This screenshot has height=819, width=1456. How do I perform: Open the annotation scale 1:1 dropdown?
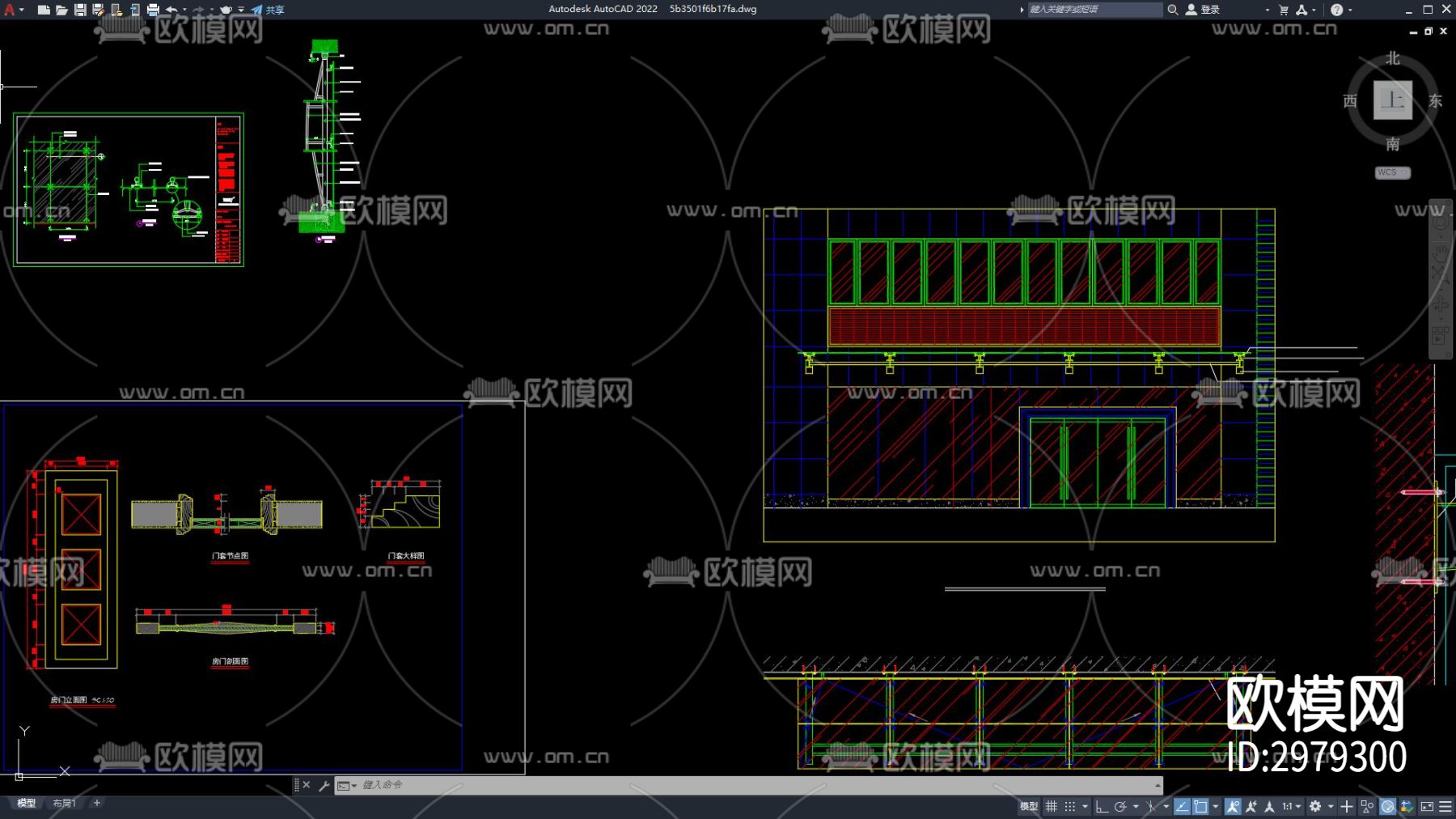(1291, 806)
